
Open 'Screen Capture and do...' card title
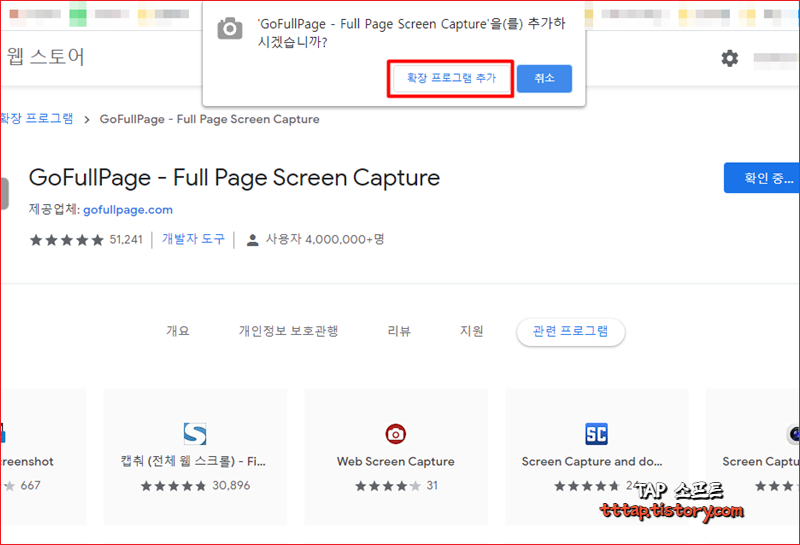point(592,461)
